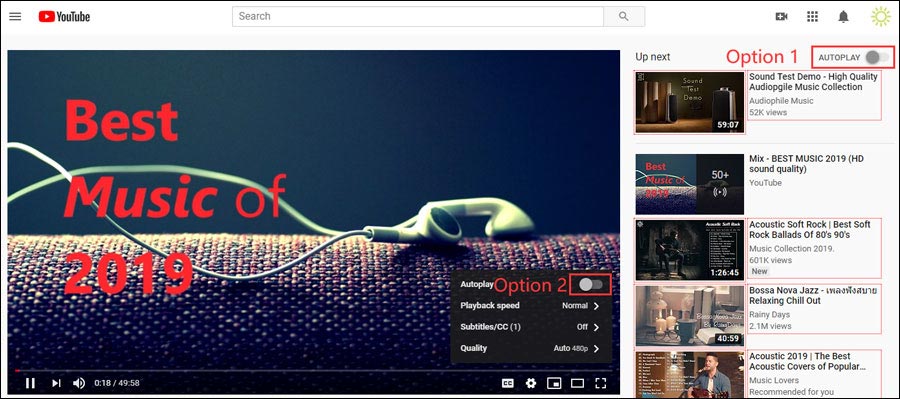Open Acoustic 2019 covers thumbnail
900x399 pixels.
tap(689, 375)
